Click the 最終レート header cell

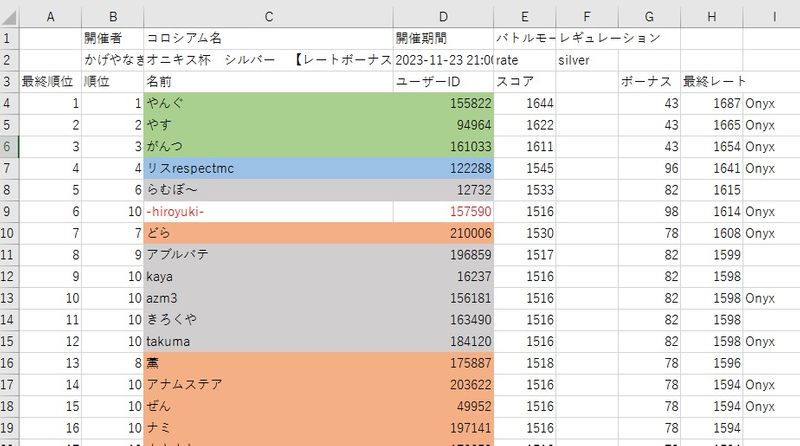pos(711,81)
